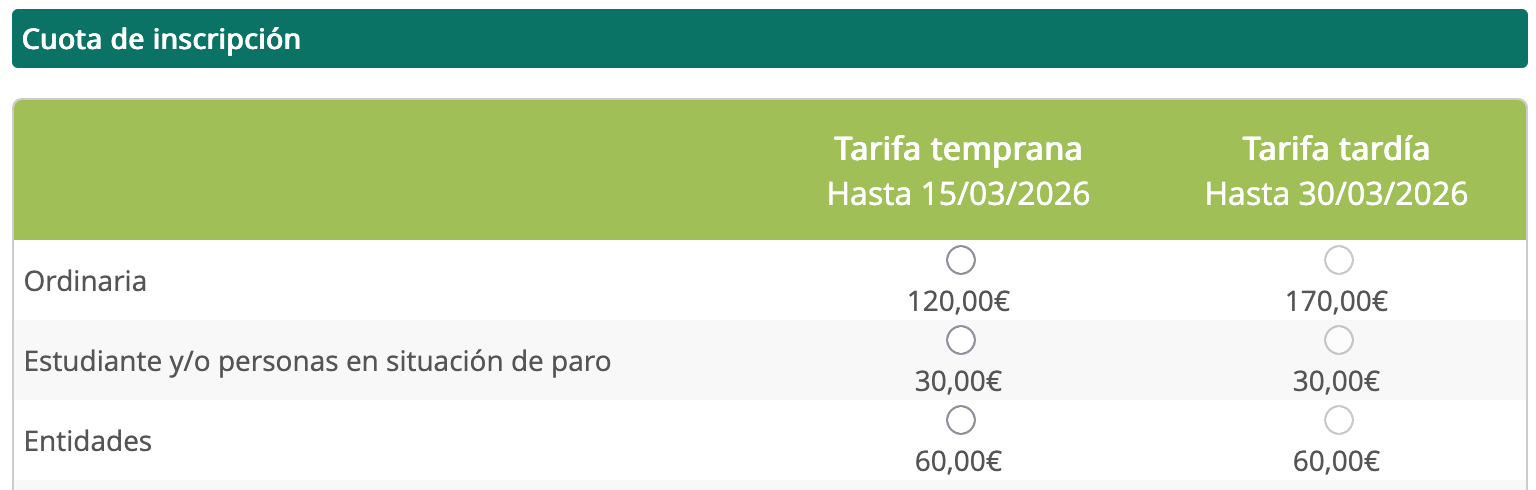The width and height of the screenshot is (1536, 490).
Task: Pick Entidades early rate radio button
Action: pos(960,421)
